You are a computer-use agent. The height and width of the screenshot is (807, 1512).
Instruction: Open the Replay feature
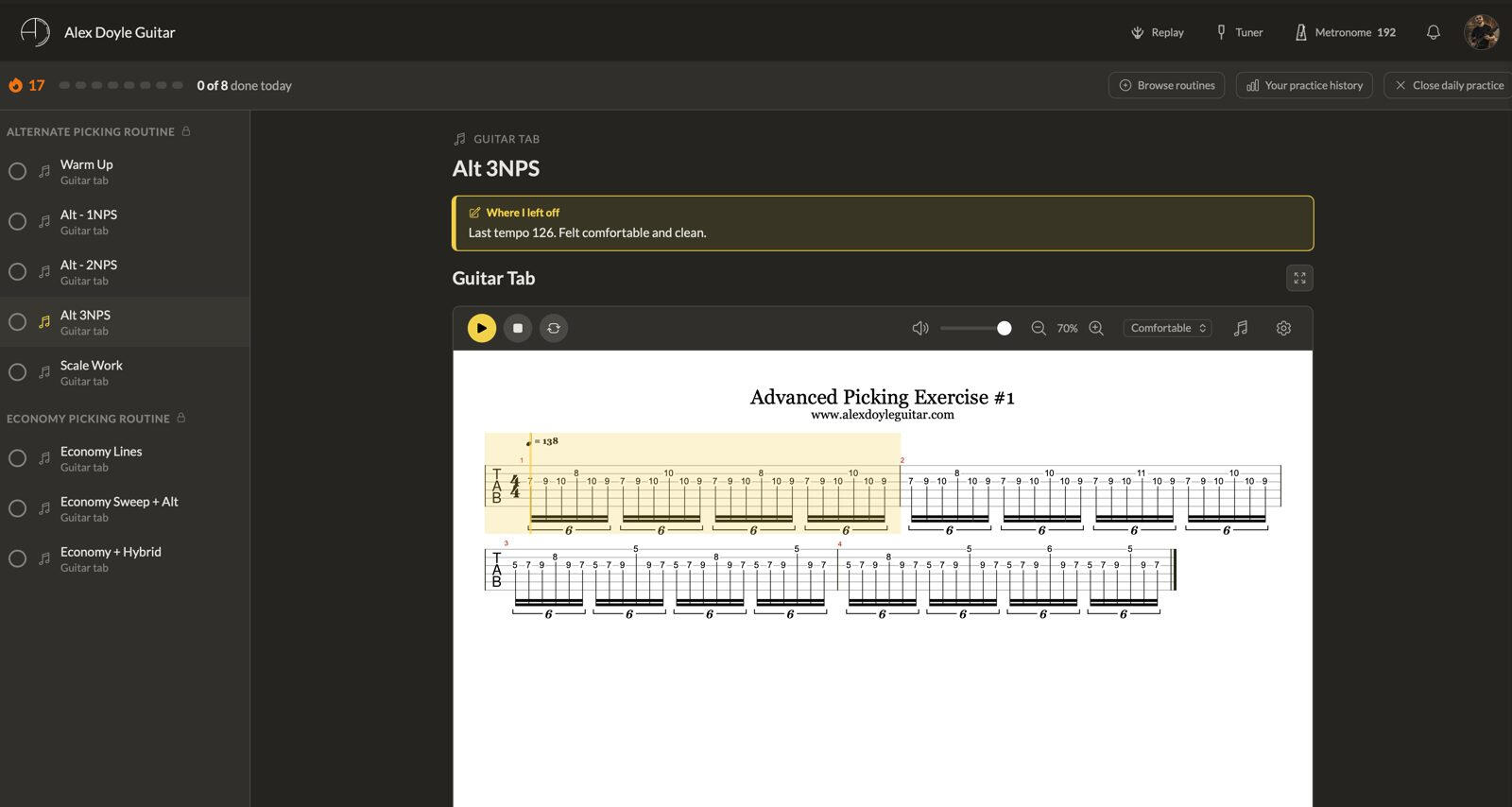click(1158, 32)
